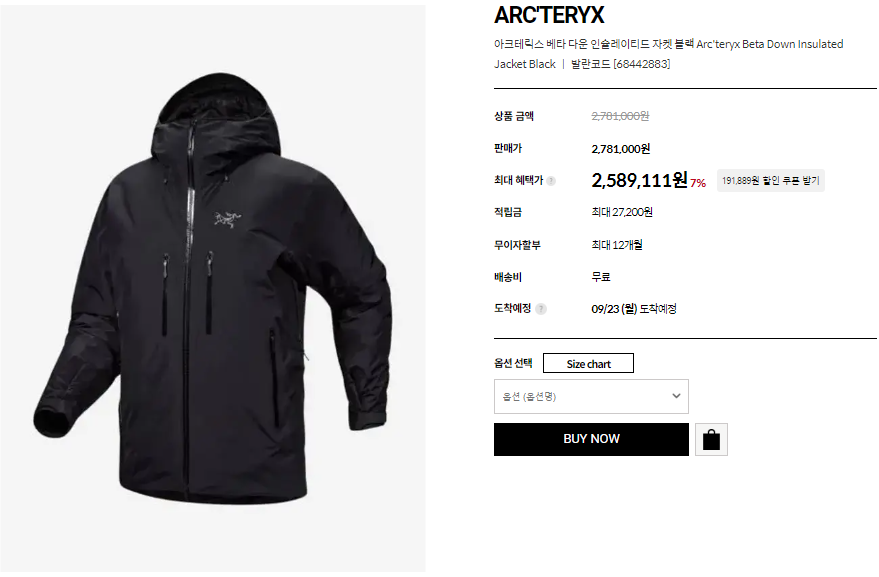This screenshot has width=879, height=577.
Task: Open the 도착예정 help question icon
Action: (540, 309)
